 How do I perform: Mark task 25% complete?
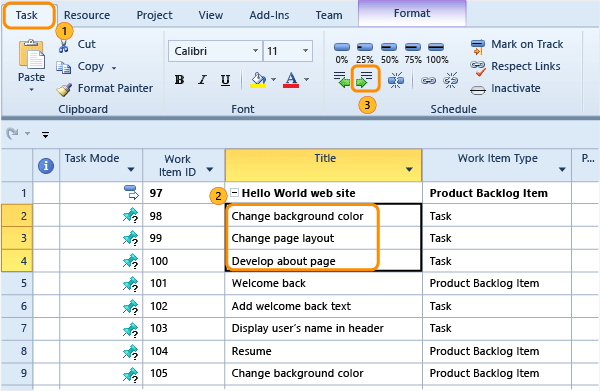pyautogui.click(x=365, y=52)
